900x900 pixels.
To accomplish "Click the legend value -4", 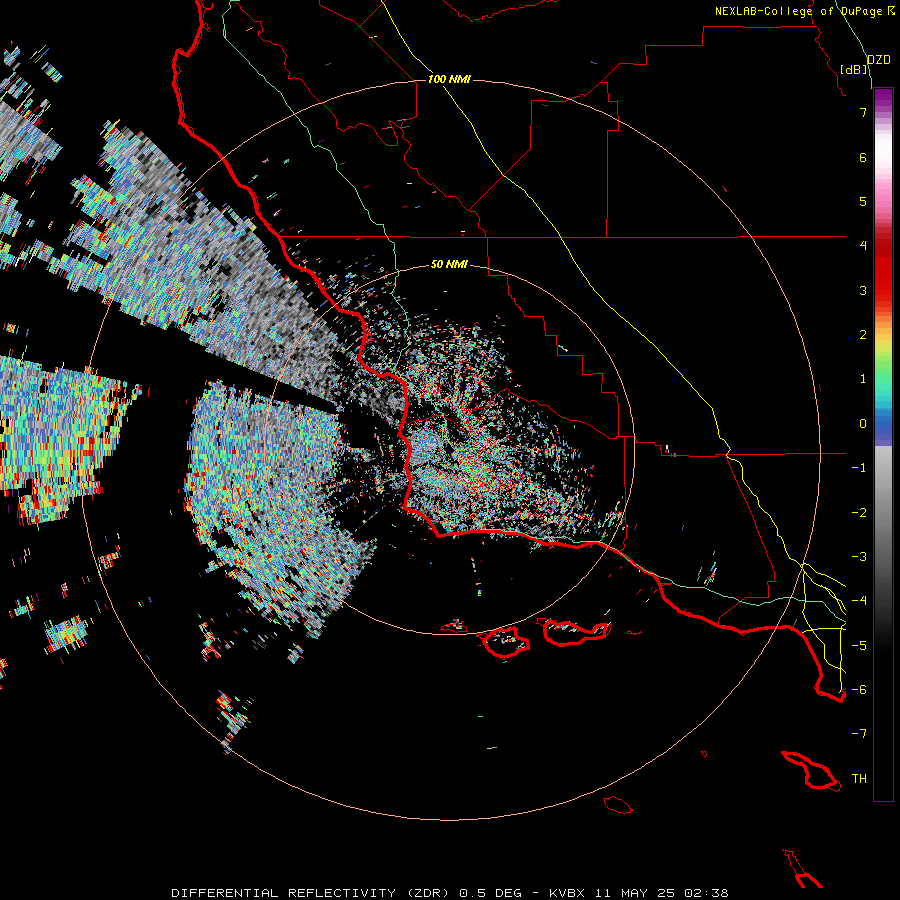I will [859, 600].
